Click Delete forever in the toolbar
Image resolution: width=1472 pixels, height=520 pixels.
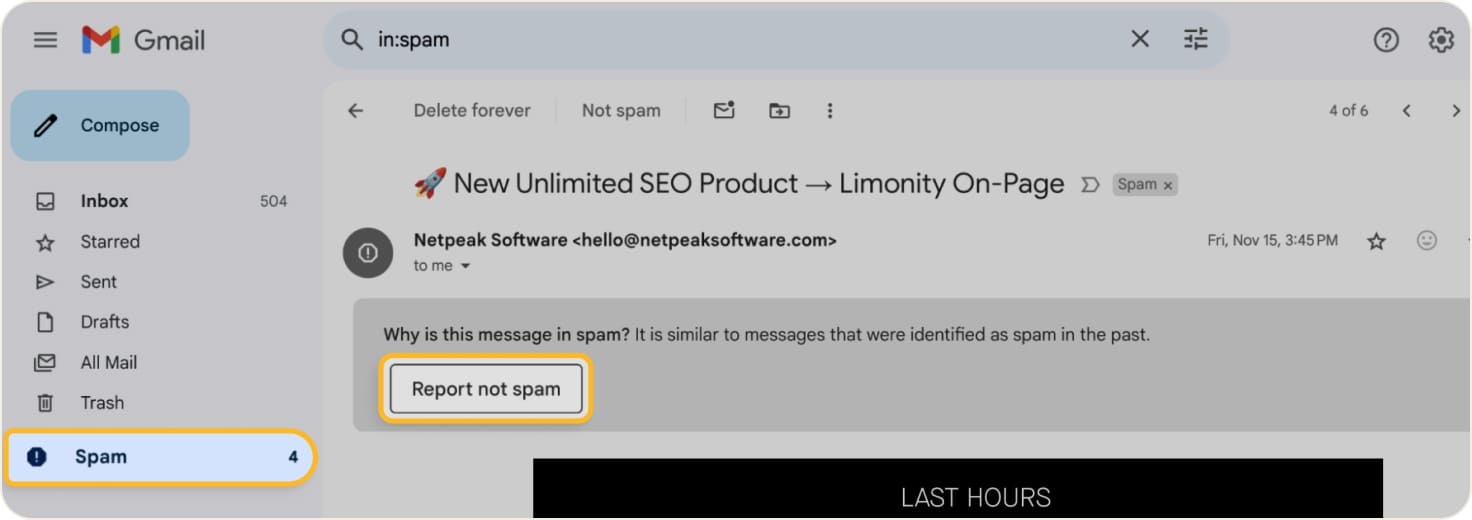pos(472,111)
